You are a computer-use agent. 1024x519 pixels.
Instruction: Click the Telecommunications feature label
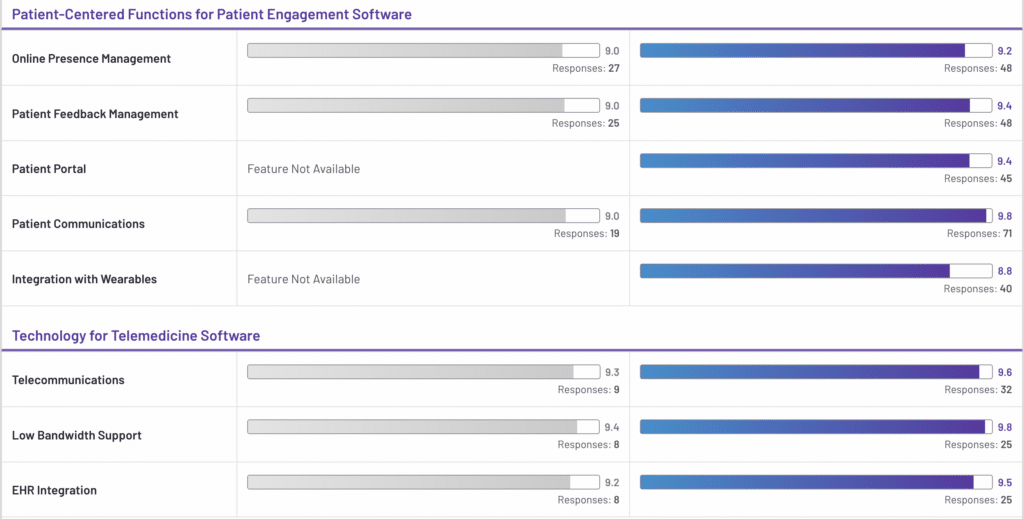point(68,380)
